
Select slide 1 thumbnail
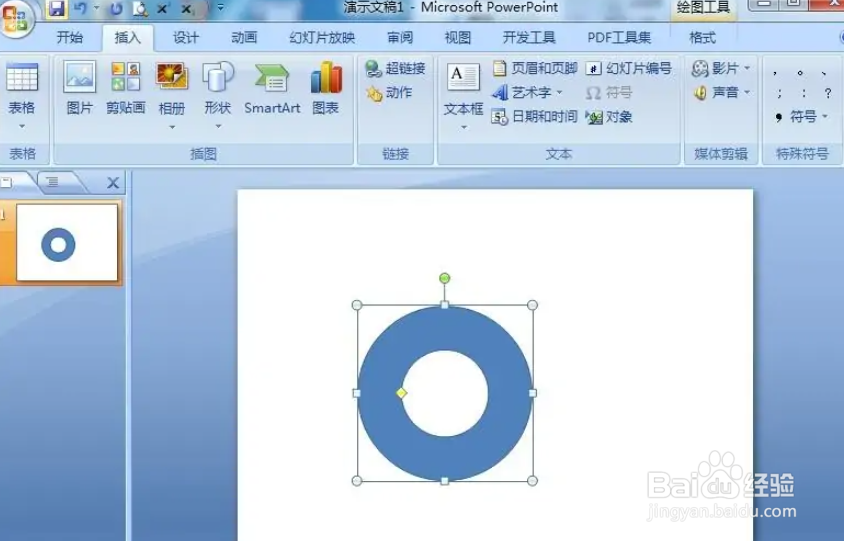click(67, 242)
